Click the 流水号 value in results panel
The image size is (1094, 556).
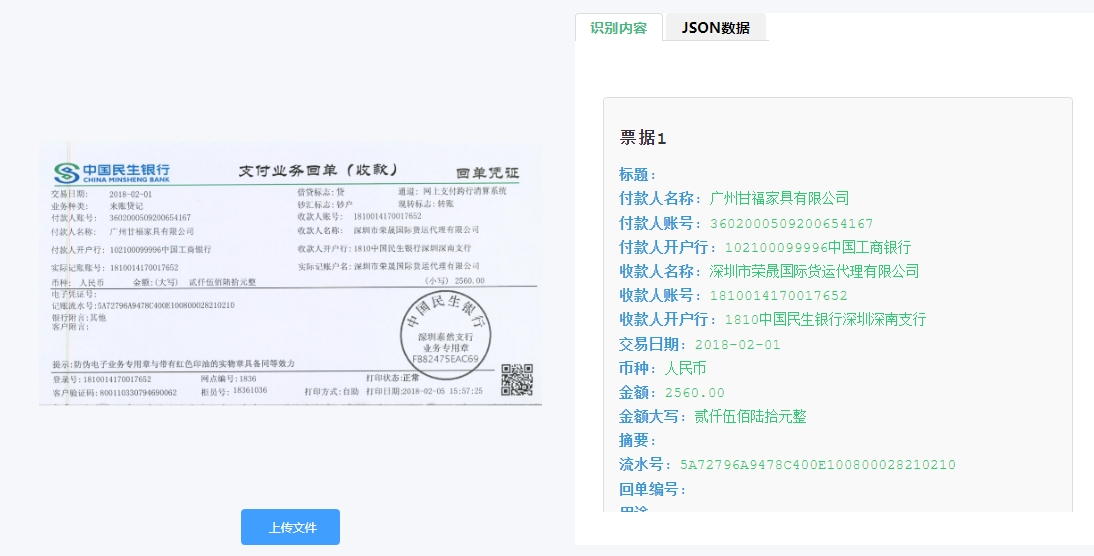[818, 465]
